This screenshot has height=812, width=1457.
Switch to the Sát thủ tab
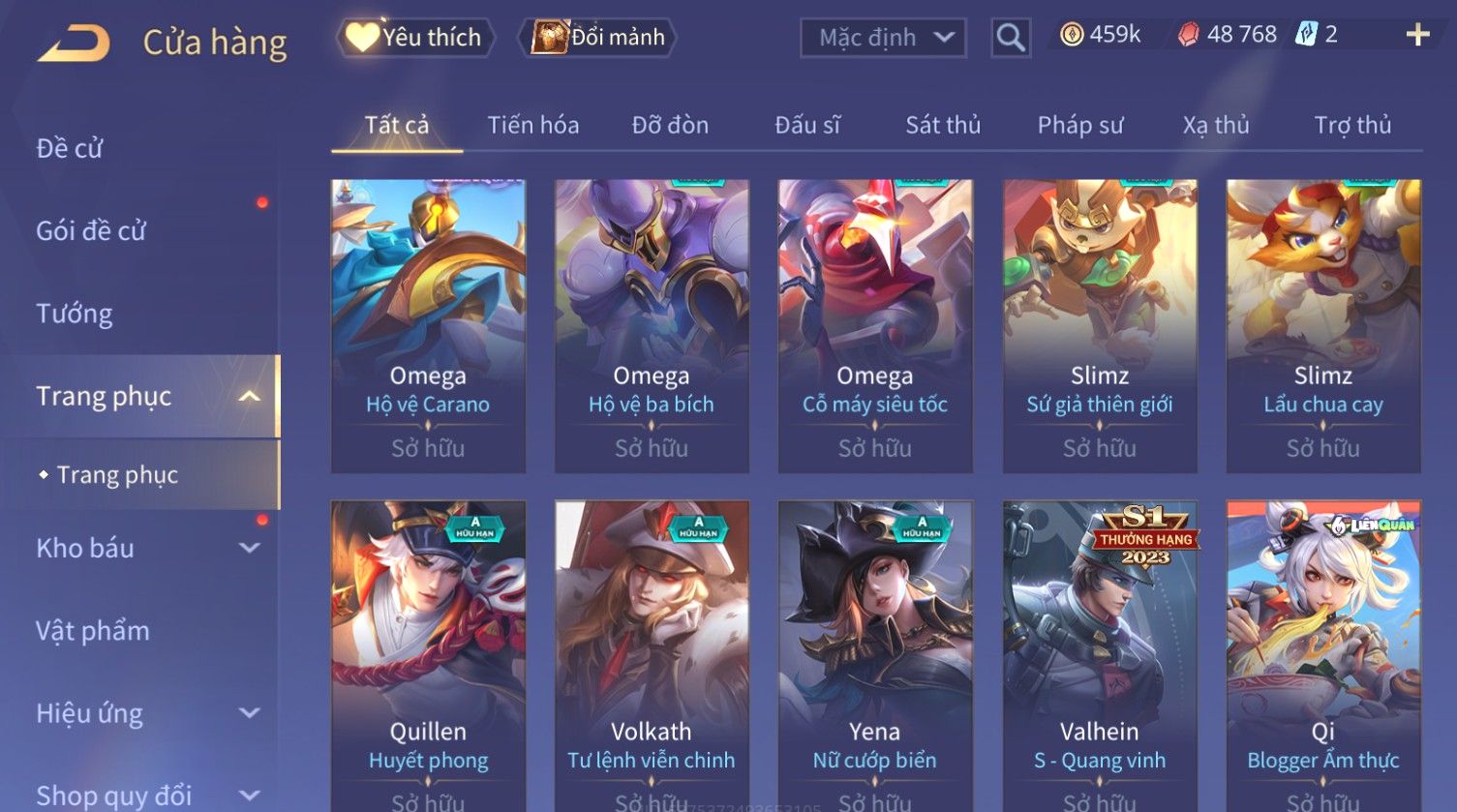[x=943, y=125]
